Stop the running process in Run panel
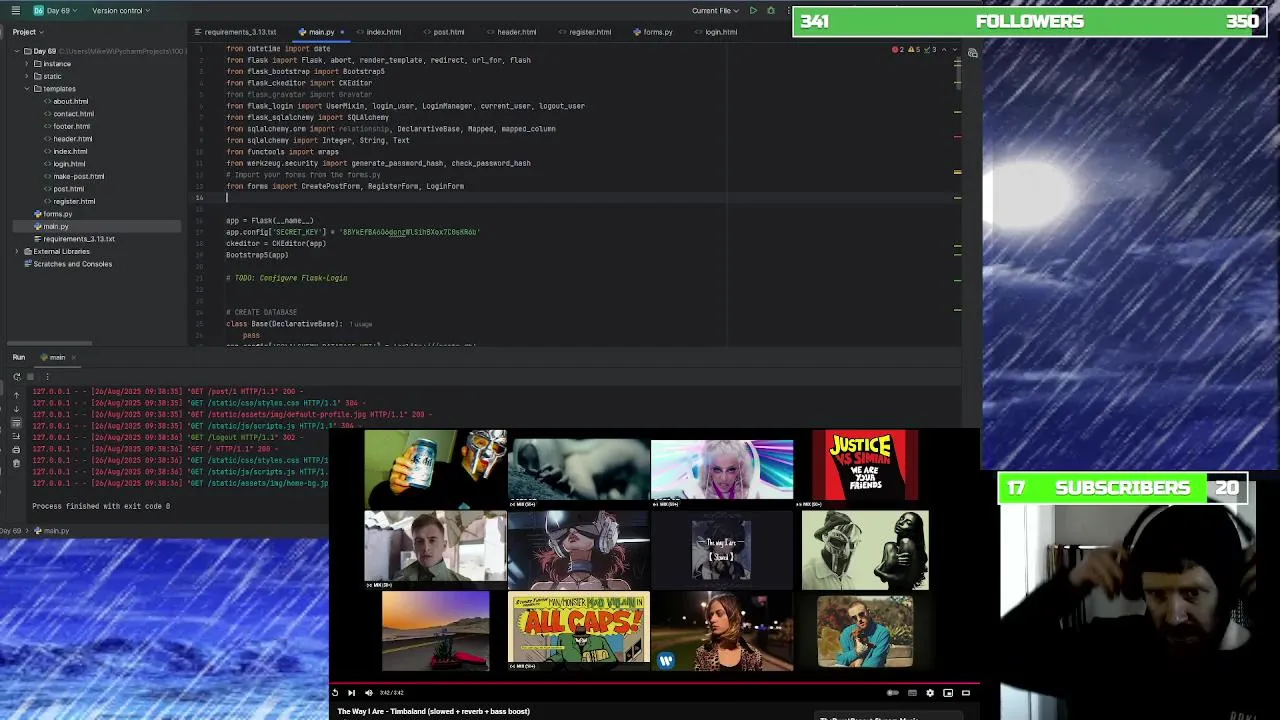1280x720 pixels. 30,377
